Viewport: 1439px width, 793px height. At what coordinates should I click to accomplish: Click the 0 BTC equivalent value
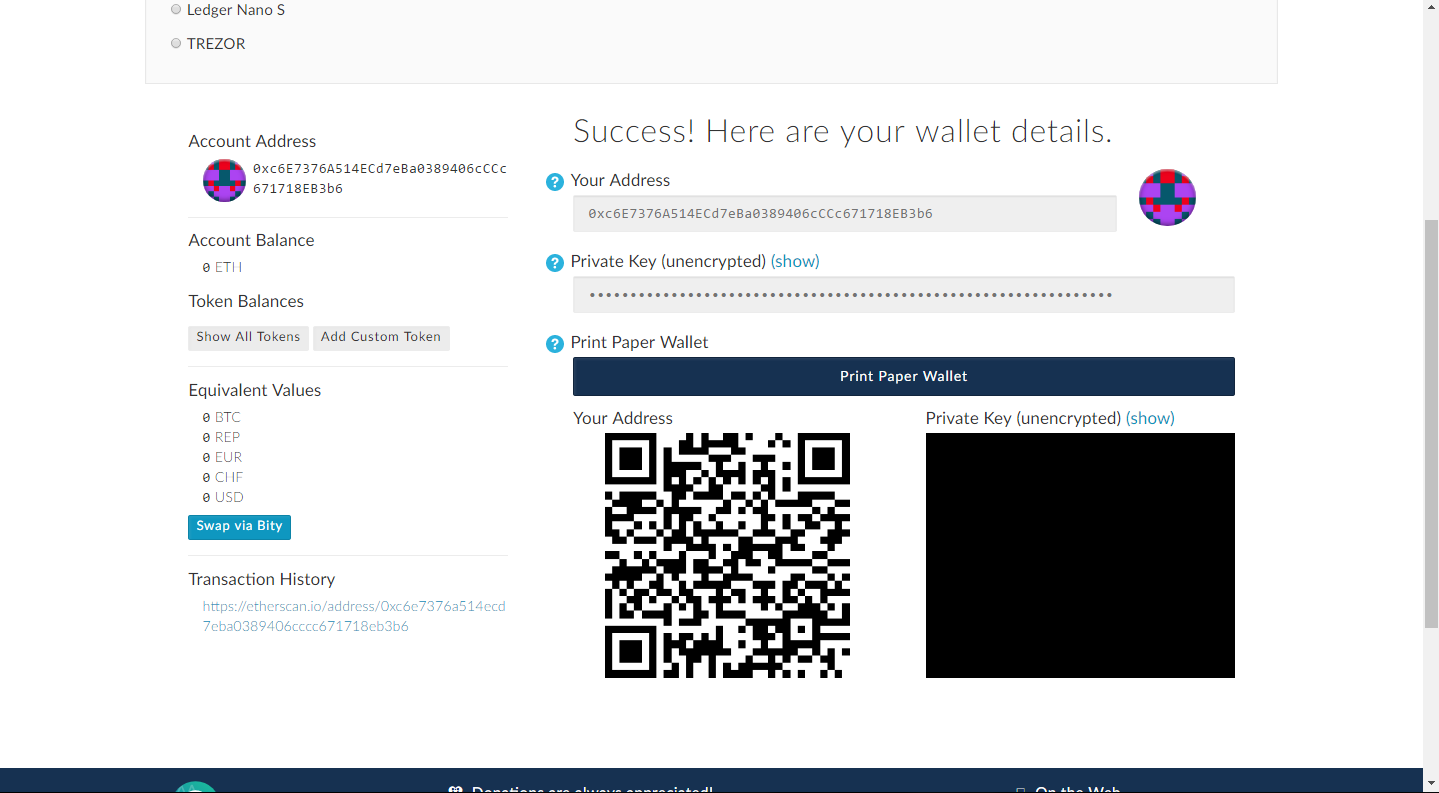coord(221,417)
